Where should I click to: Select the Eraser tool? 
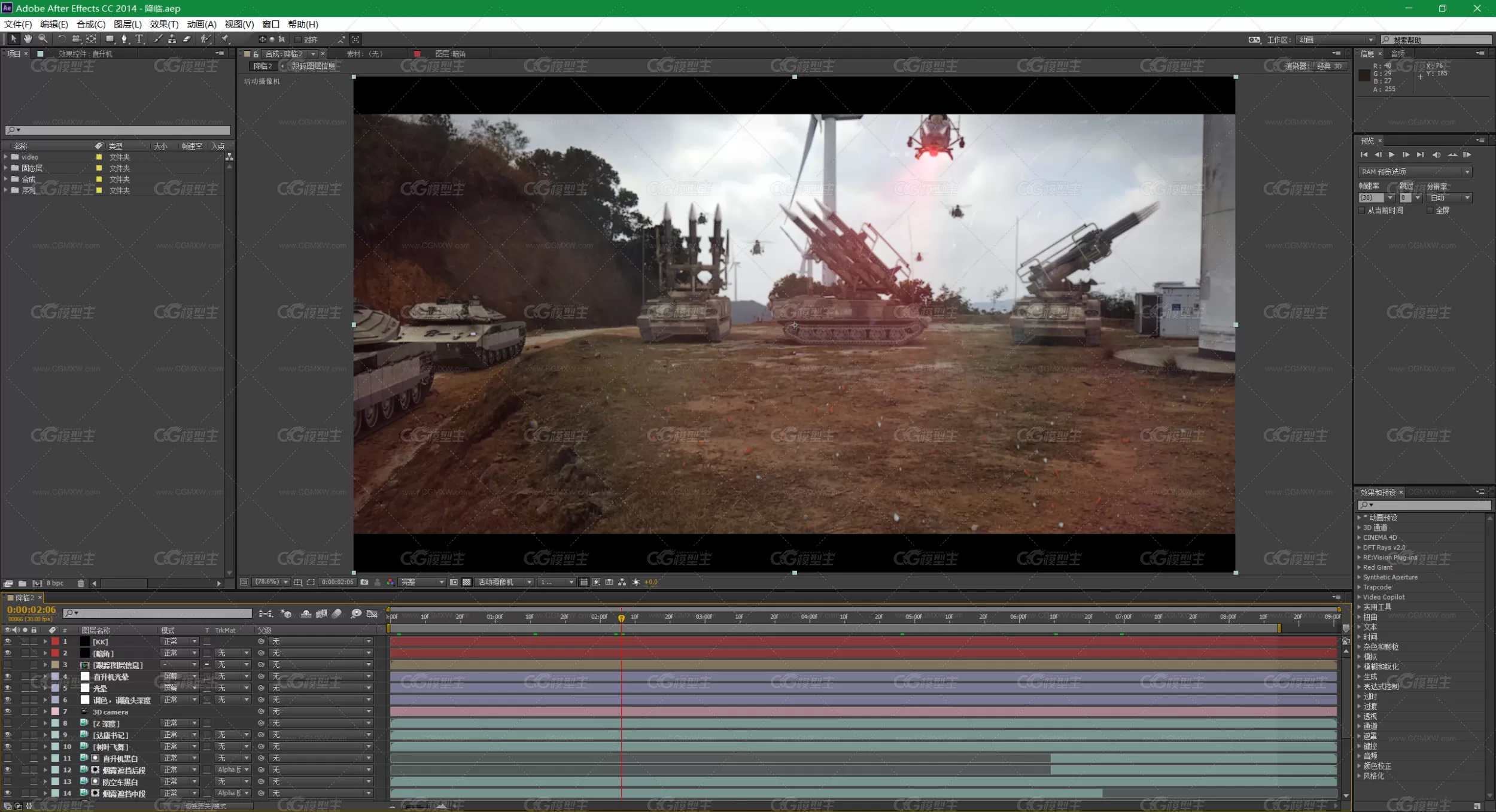pos(187,39)
